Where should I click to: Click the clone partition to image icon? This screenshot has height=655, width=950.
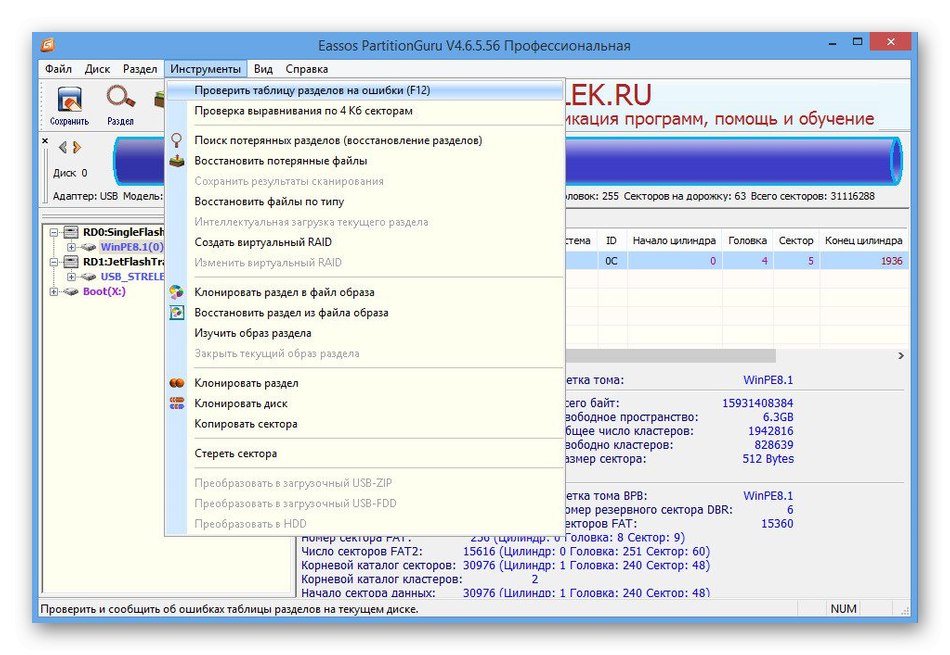pos(176,292)
